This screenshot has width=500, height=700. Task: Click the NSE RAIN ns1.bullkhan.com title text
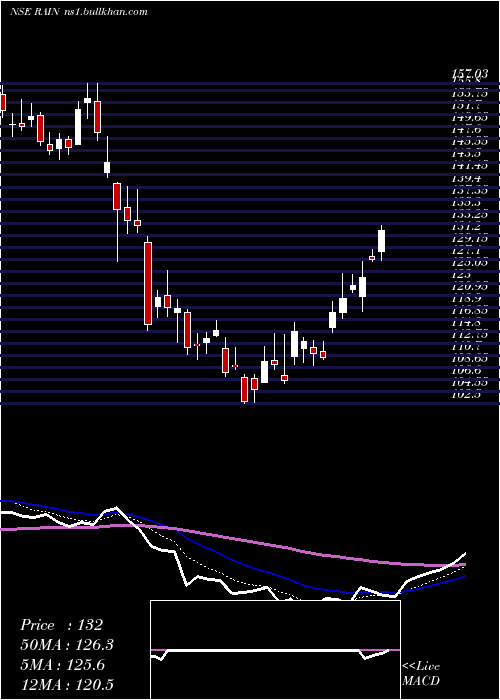point(79,12)
